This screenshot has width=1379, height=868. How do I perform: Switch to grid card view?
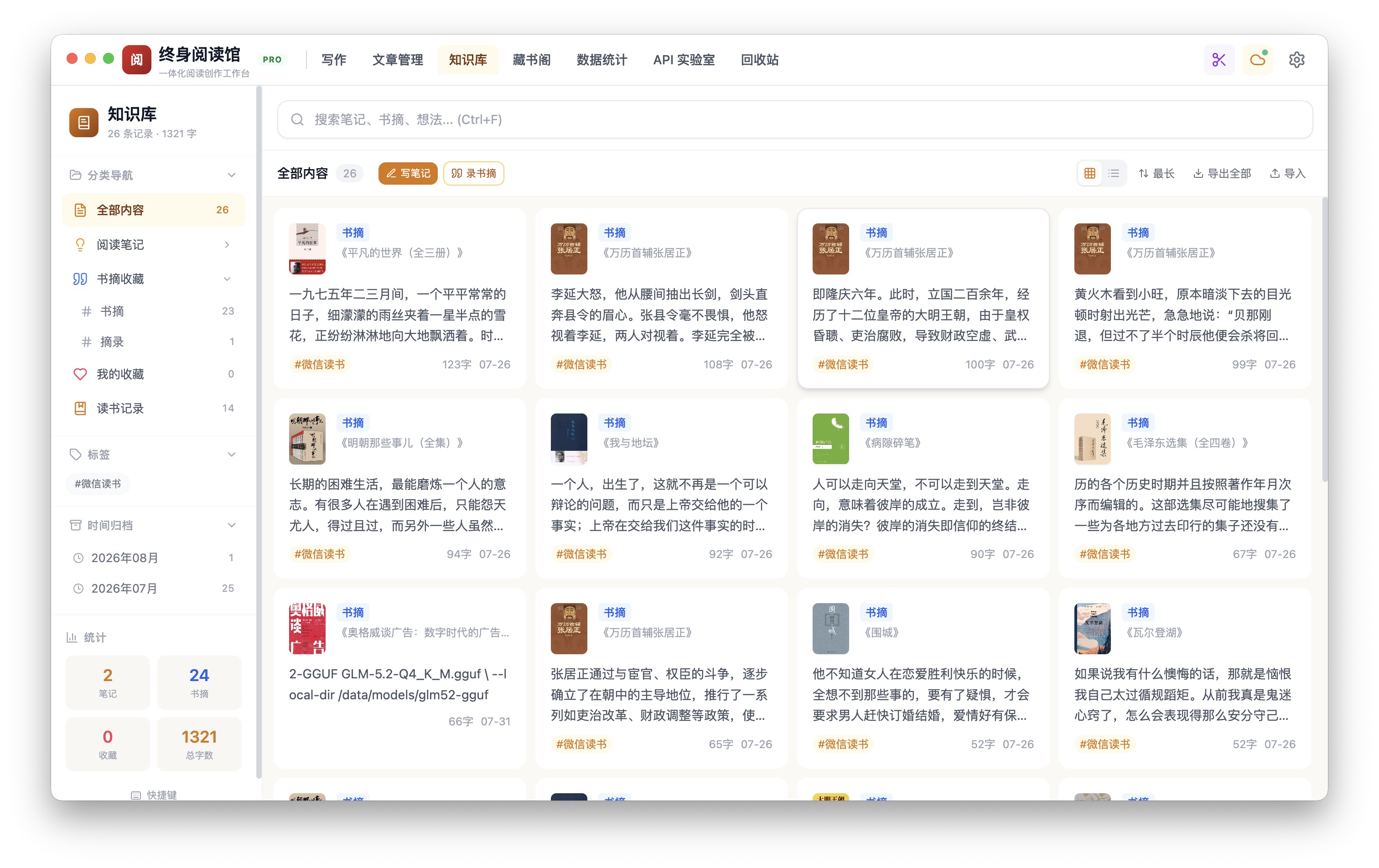point(1090,174)
